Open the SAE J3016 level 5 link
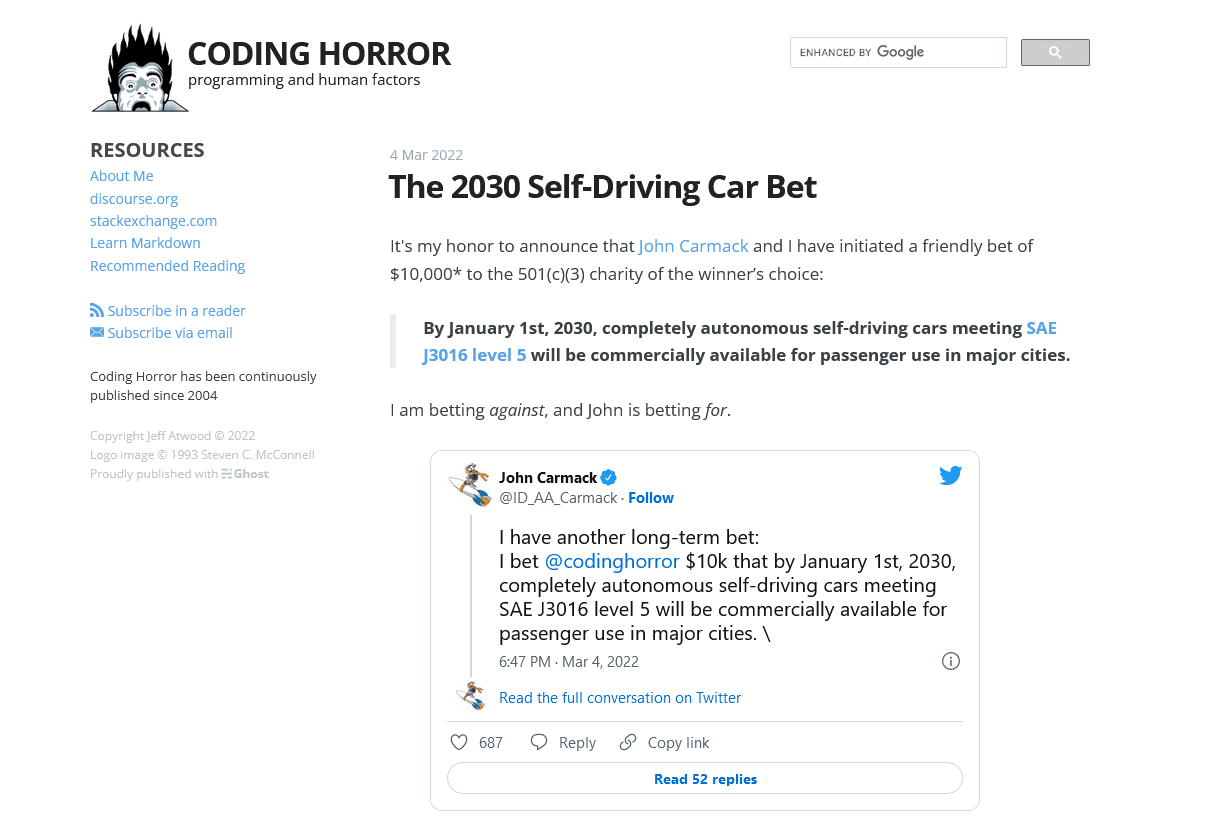Image resolution: width=1217 pixels, height=838 pixels. [x=474, y=355]
